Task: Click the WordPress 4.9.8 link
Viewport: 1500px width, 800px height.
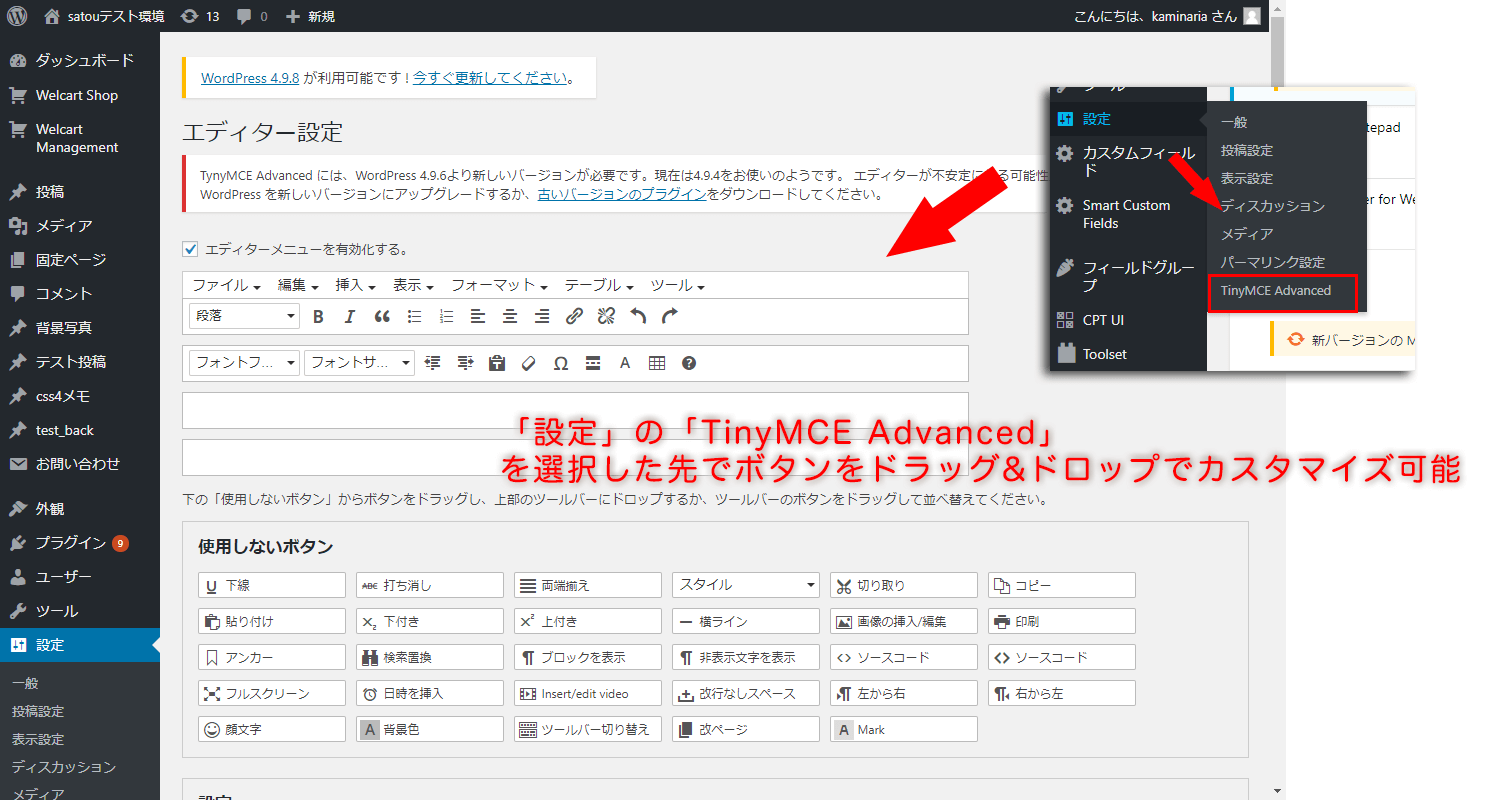Action: [250, 78]
